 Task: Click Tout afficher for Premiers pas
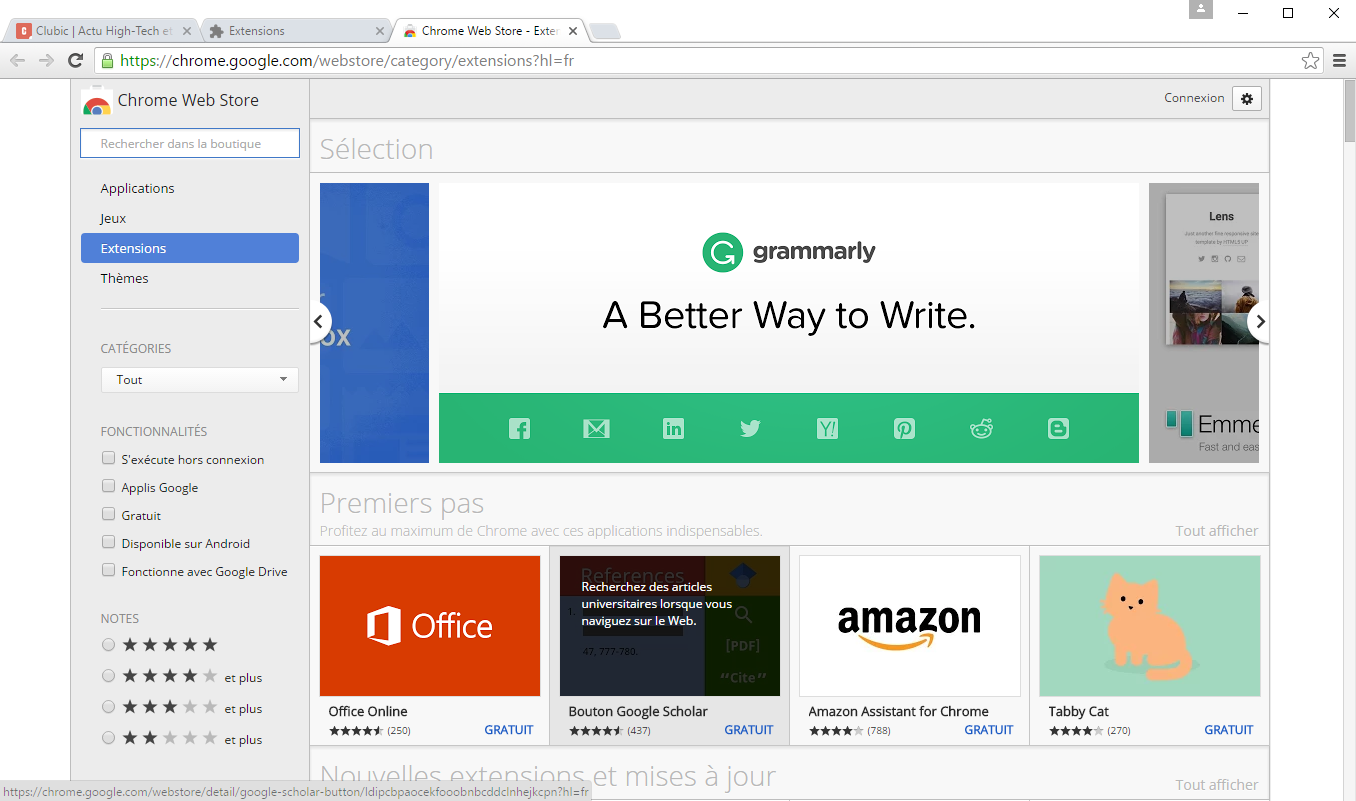(x=1216, y=530)
